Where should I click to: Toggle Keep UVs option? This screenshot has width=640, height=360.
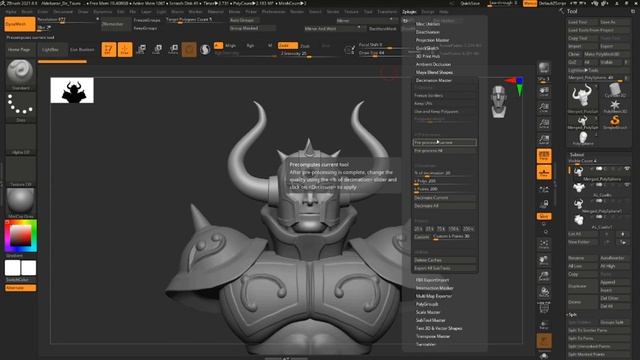point(444,104)
